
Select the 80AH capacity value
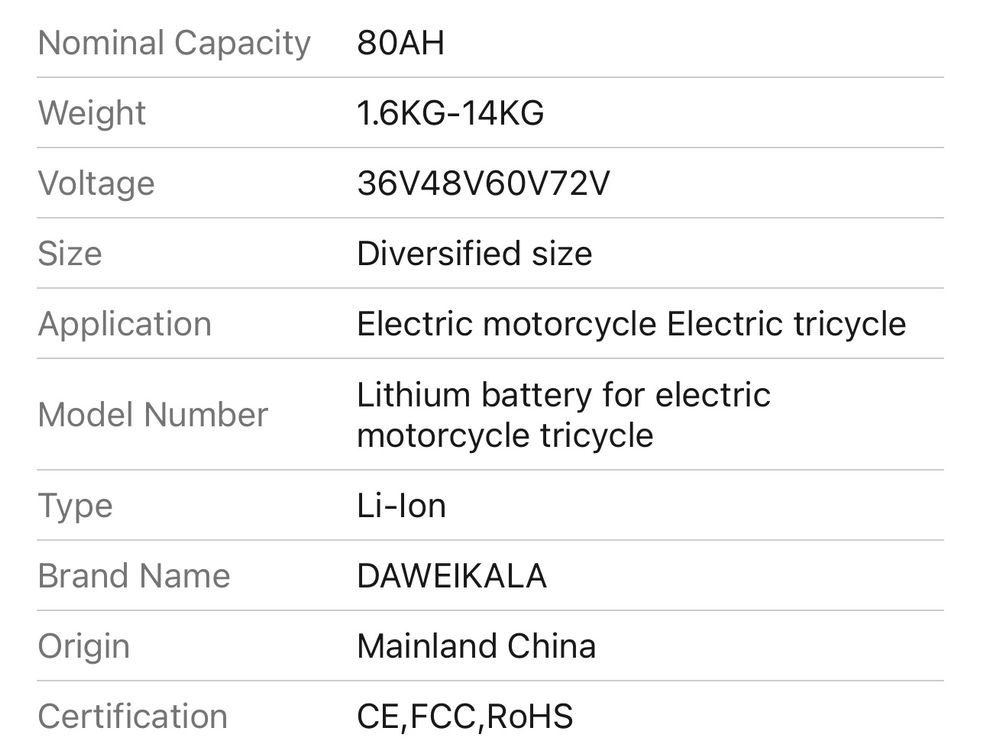point(400,43)
